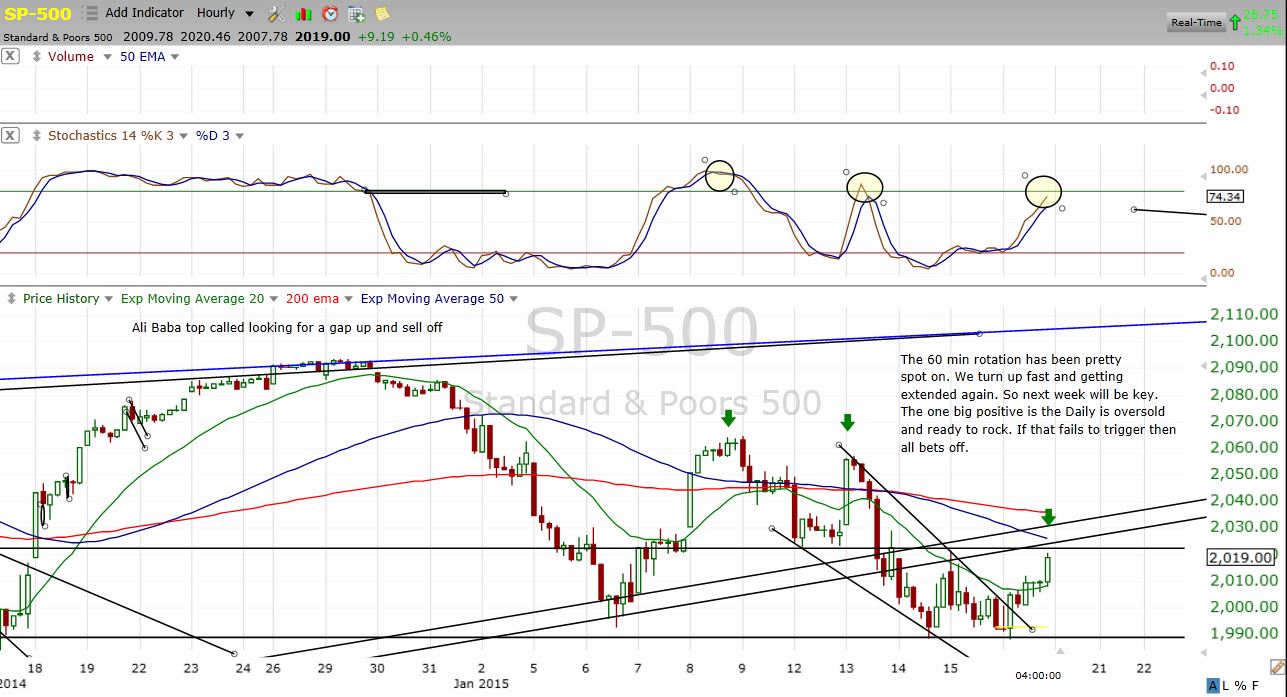The height and width of the screenshot is (697, 1287).
Task: Click the Real-Time button
Action: [1196, 22]
